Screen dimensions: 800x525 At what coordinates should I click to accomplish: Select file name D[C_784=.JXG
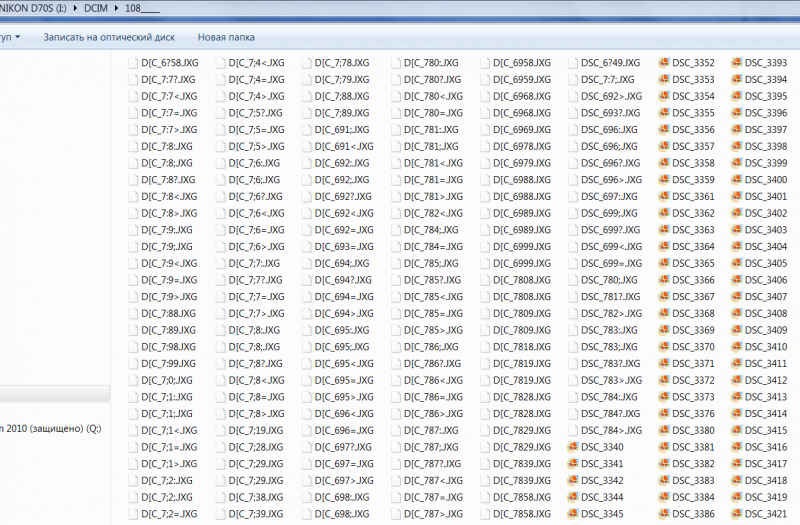(x=434, y=247)
